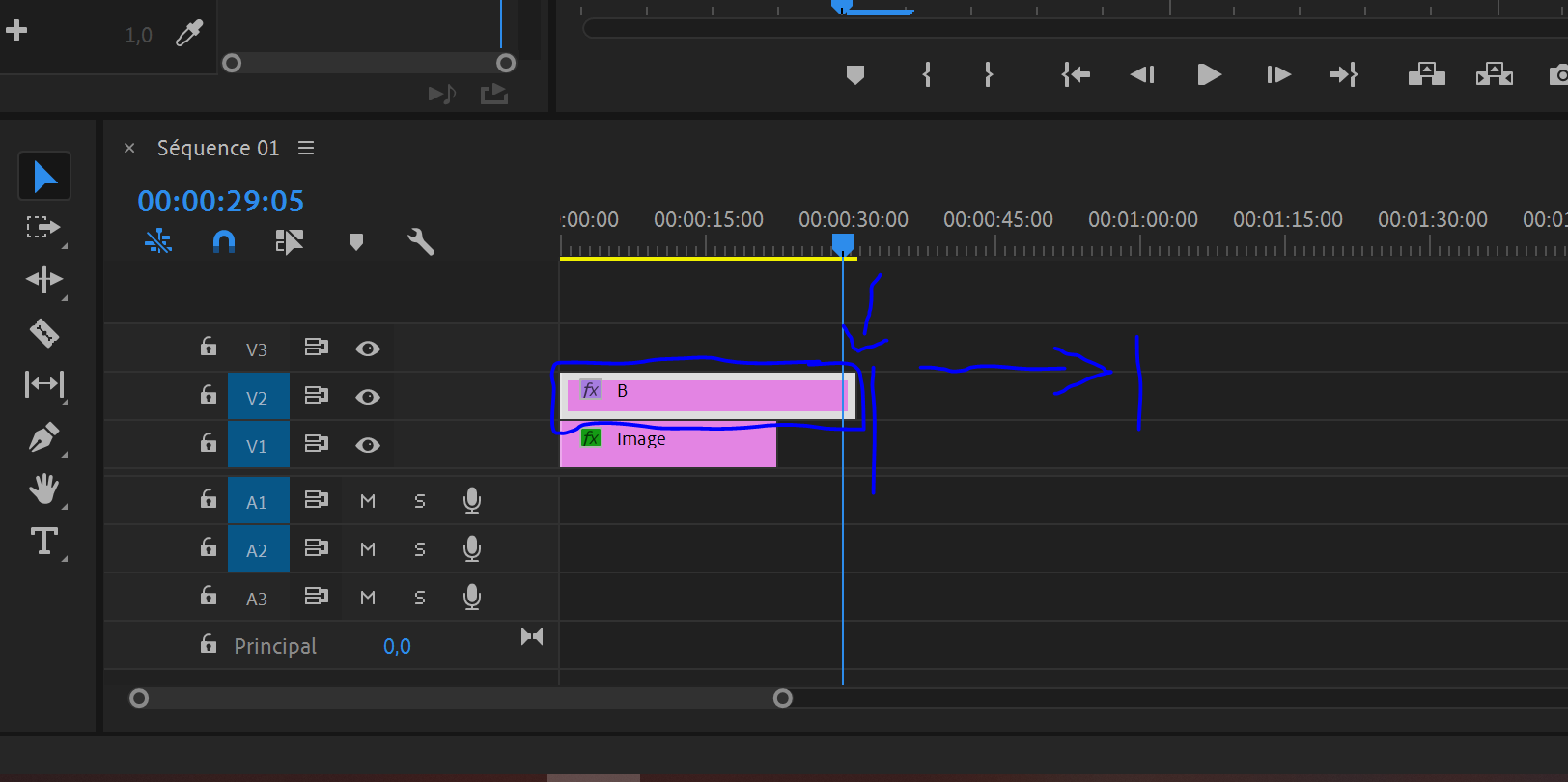Viewport: 1568px width, 782px height.
Task: Go to In point
Action: click(x=1076, y=74)
